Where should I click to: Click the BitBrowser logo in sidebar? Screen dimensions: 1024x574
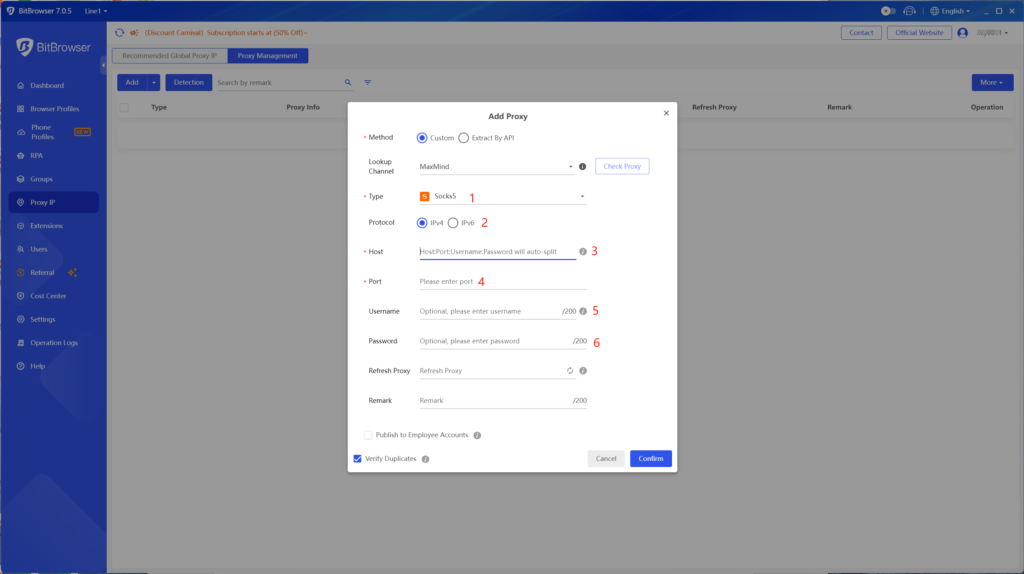[x=54, y=47]
